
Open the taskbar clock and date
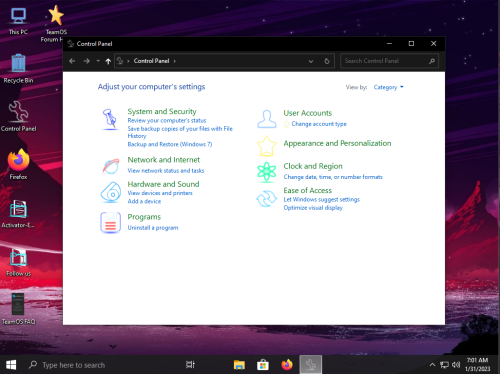(477, 364)
